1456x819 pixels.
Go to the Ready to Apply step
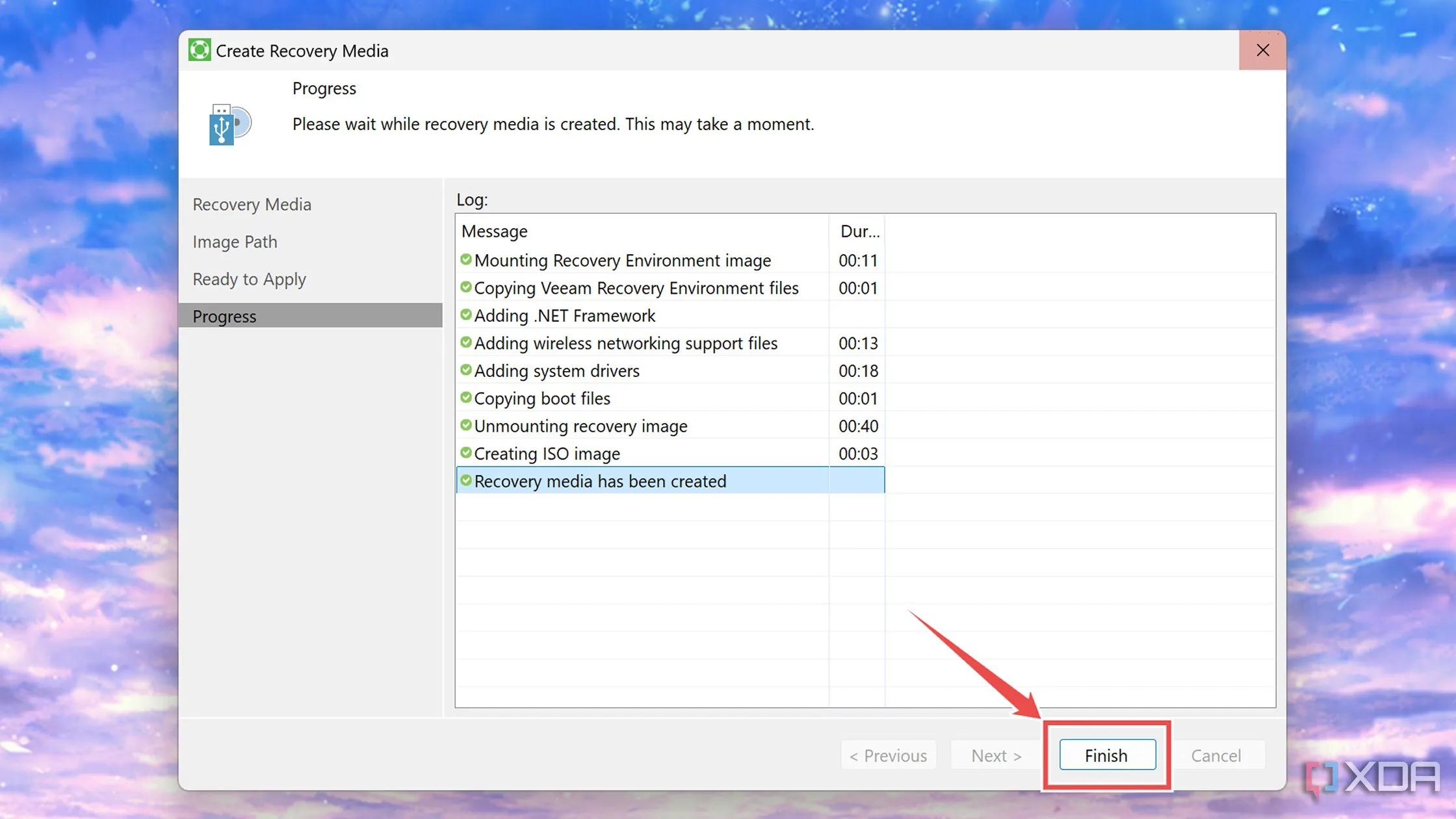pyautogui.click(x=249, y=279)
